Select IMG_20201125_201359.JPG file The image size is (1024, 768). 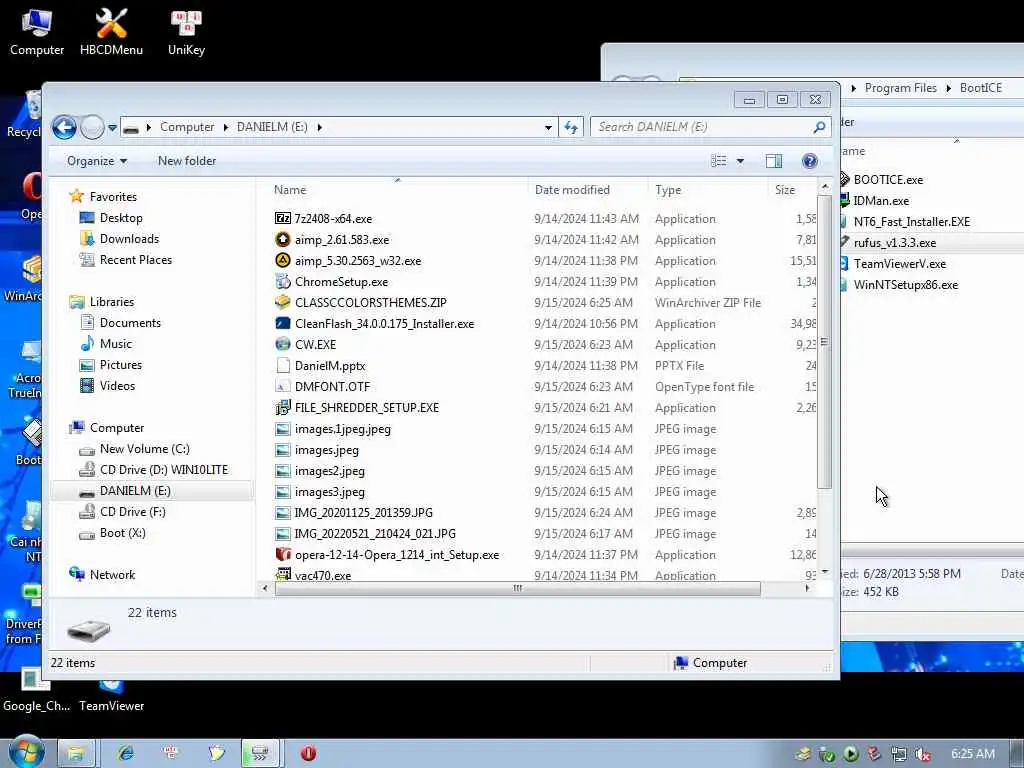click(363, 513)
